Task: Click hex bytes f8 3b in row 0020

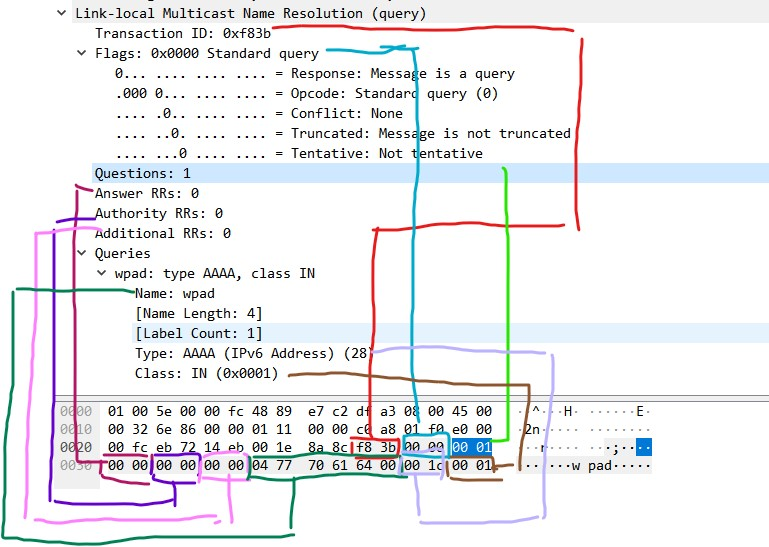Action: pos(376,447)
